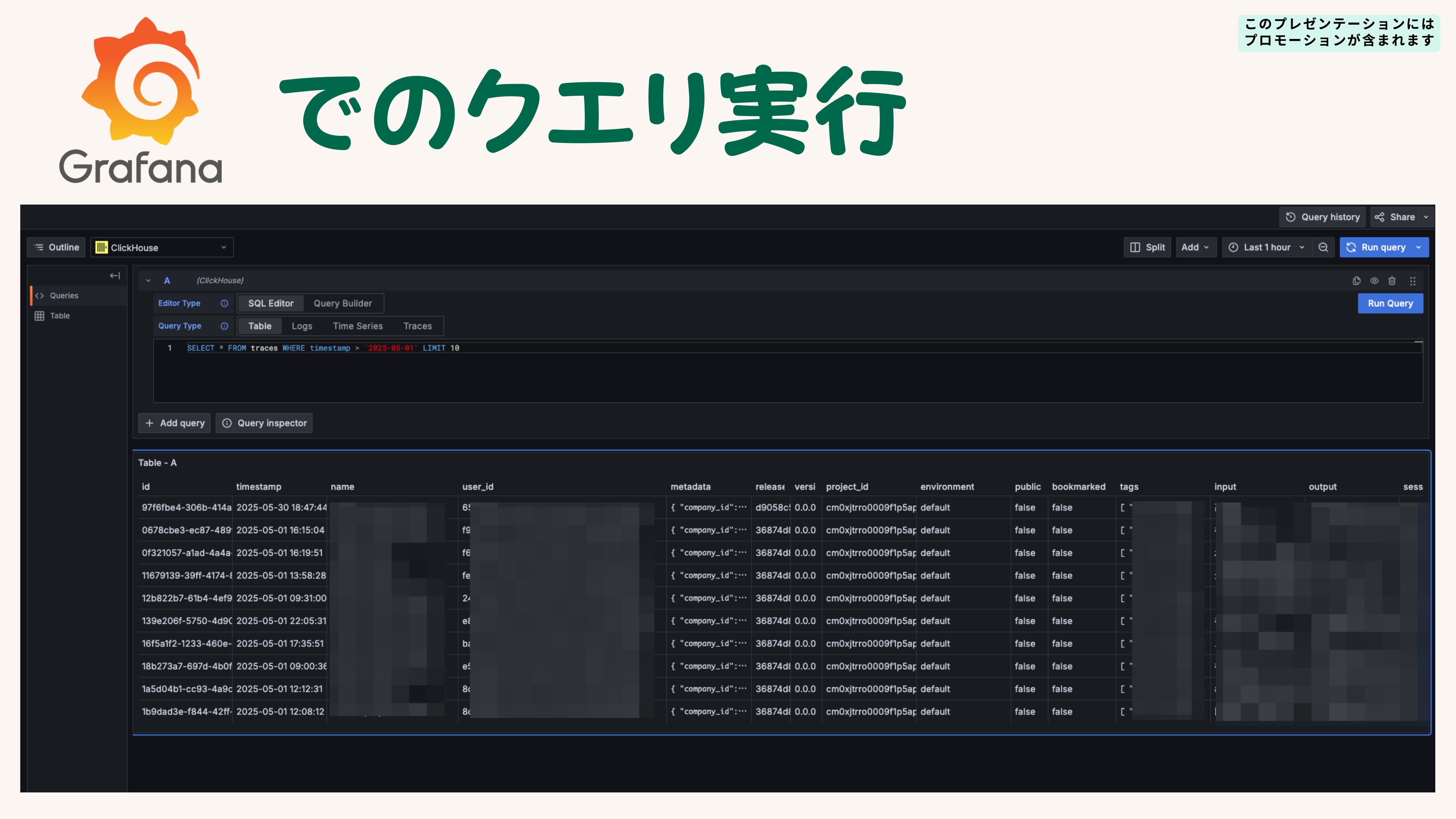Select the Time Series query type
The height and width of the screenshot is (819, 1456).
[x=358, y=326]
